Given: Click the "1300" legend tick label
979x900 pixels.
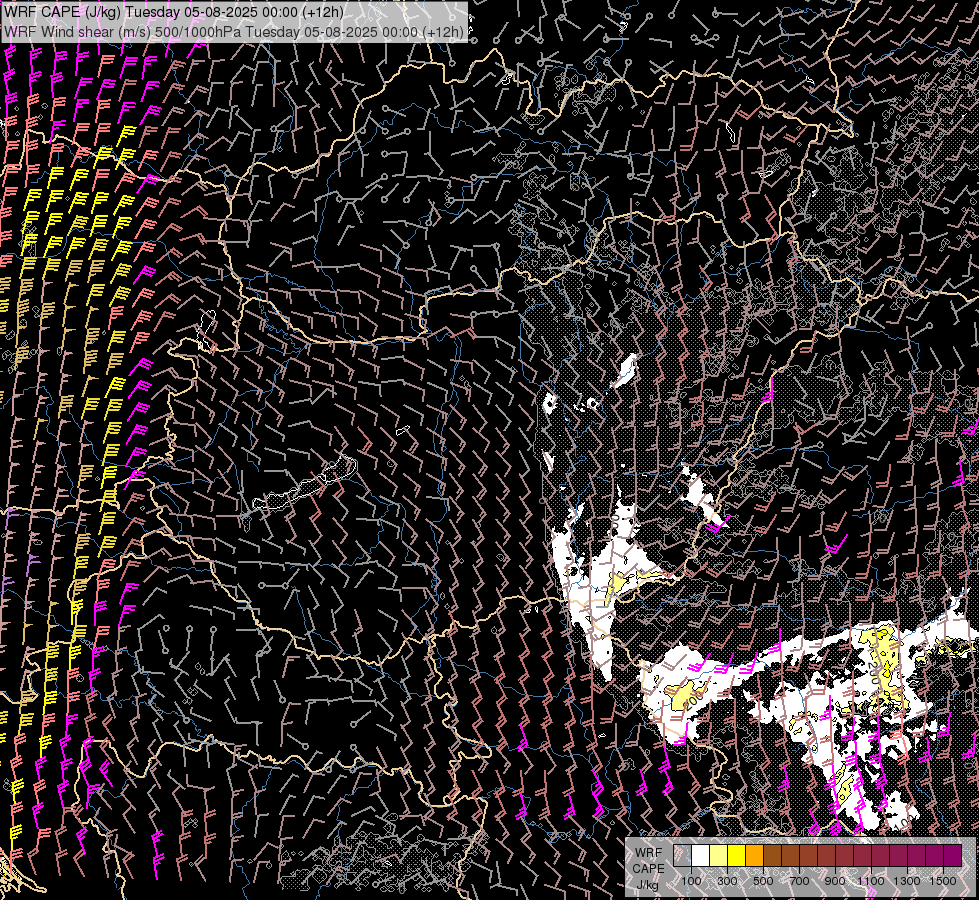Looking at the screenshot, I should click(x=907, y=881).
